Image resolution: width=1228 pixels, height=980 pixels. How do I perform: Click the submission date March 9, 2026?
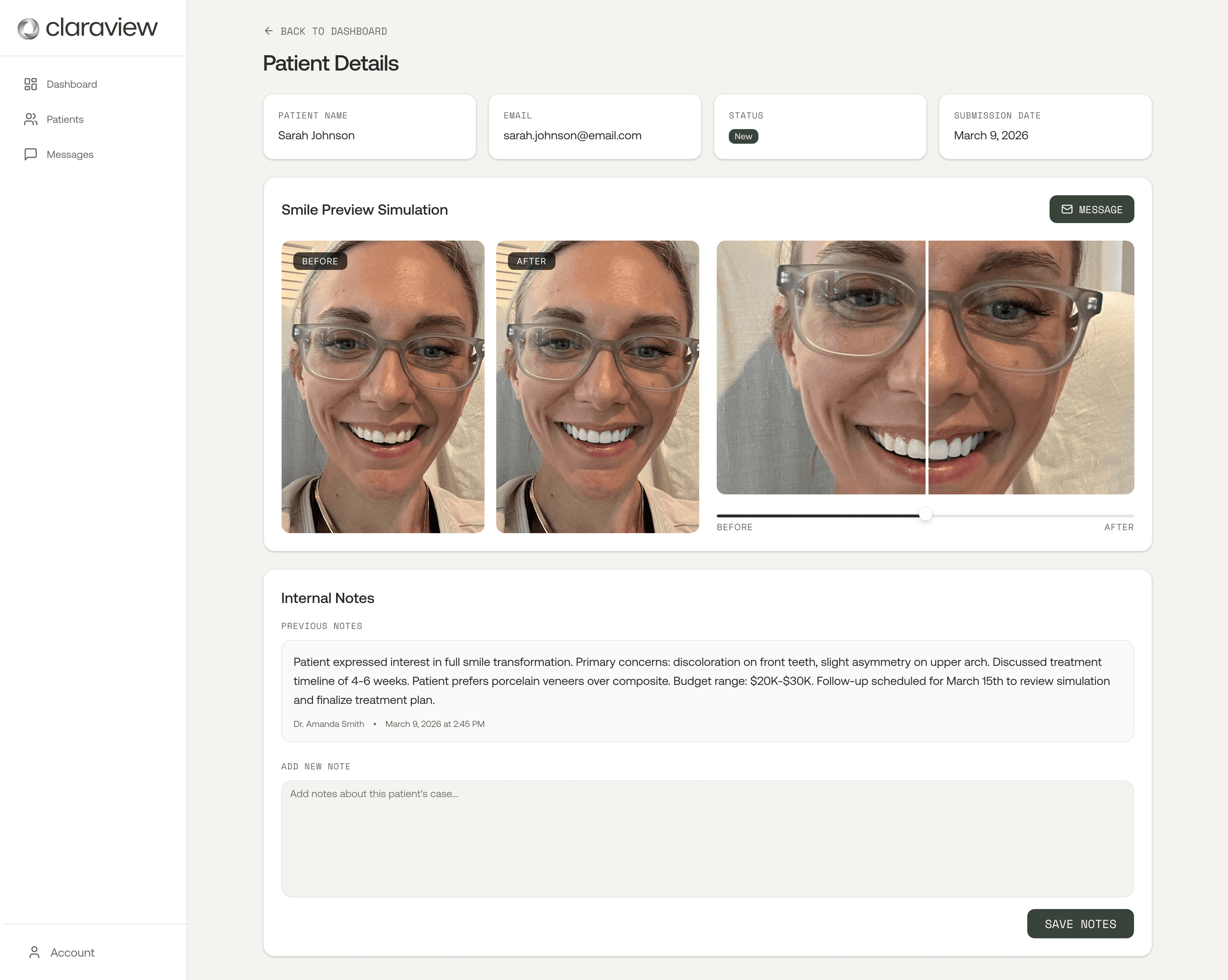pos(991,136)
